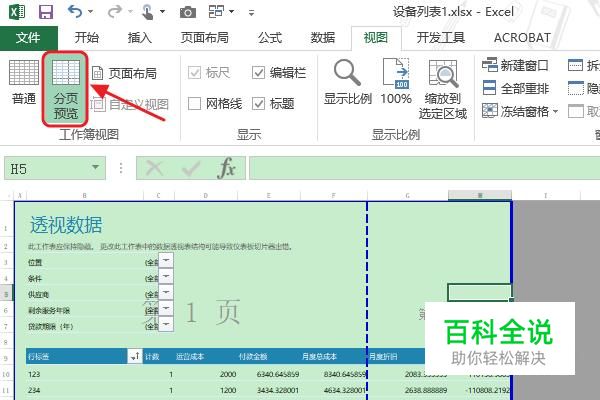Select 分页预览 page break preview
Image resolution: width=600 pixels, height=400 pixels.
pyautogui.click(x=65, y=89)
